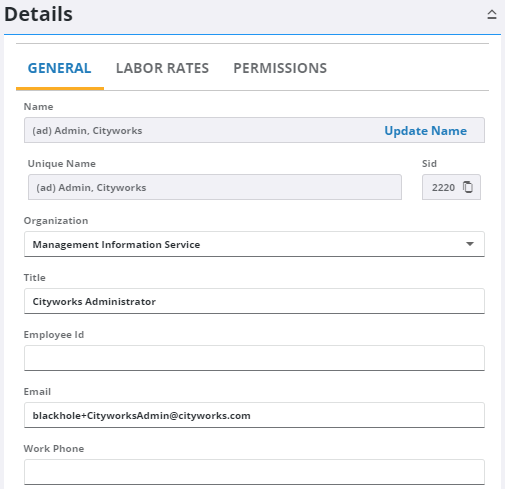Click the Name field showing (ad) Admin, Cityworks
This screenshot has height=489, width=505.
(x=254, y=130)
